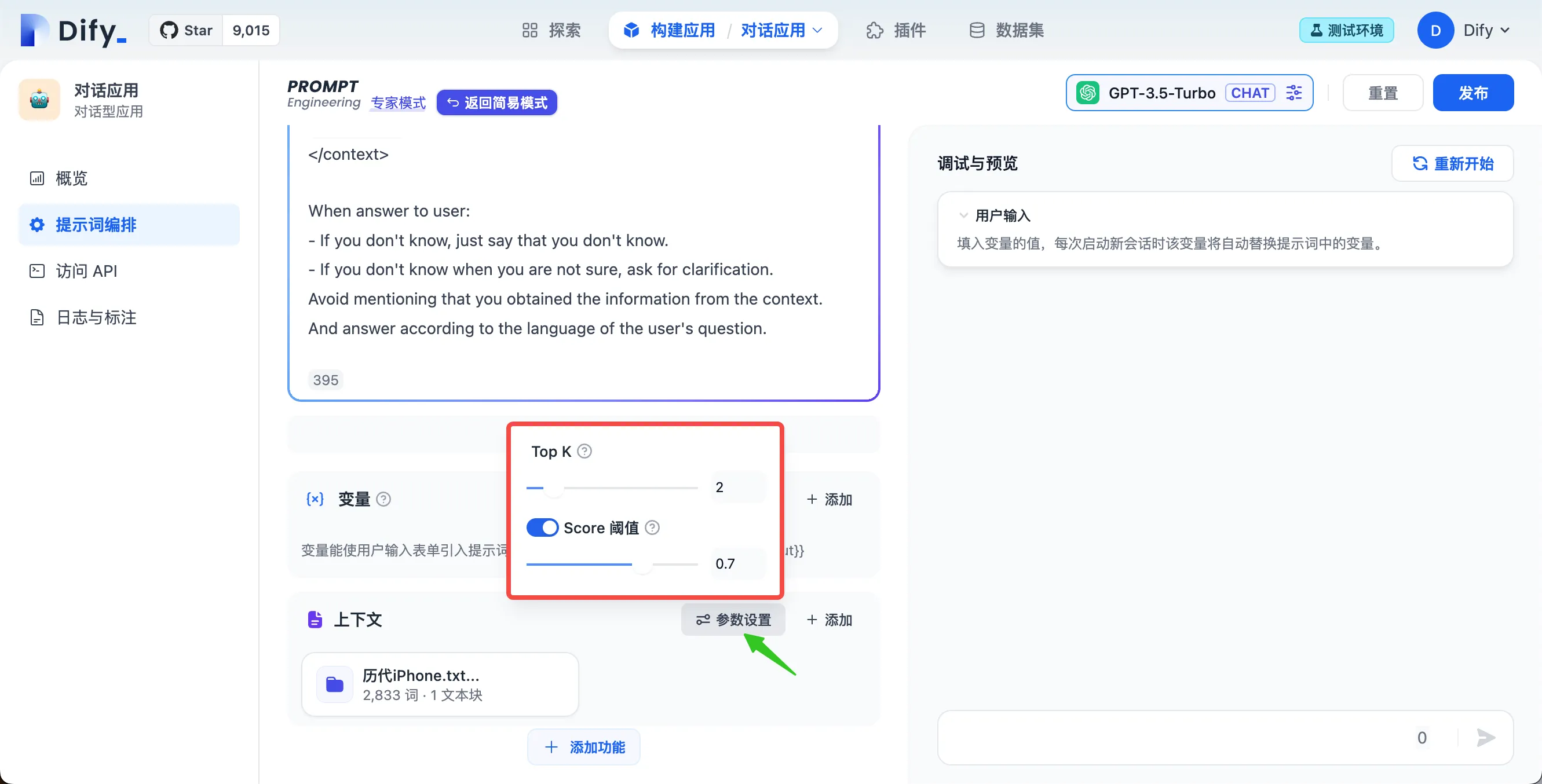
Task: Click the chatbot app avatar icon
Action: (x=39, y=100)
